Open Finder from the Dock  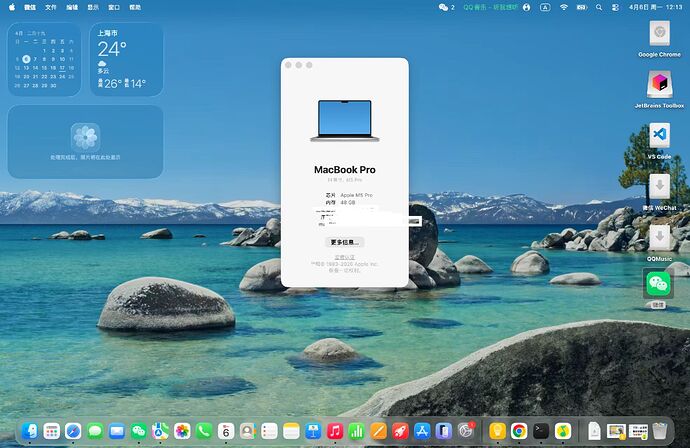(x=29, y=431)
